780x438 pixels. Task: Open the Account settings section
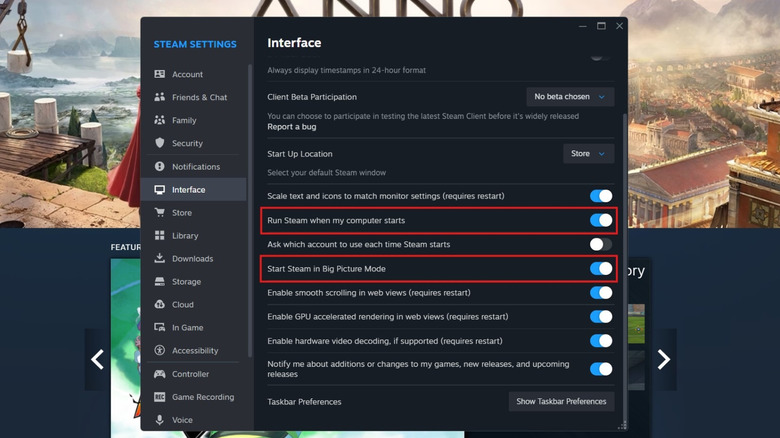(x=194, y=74)
